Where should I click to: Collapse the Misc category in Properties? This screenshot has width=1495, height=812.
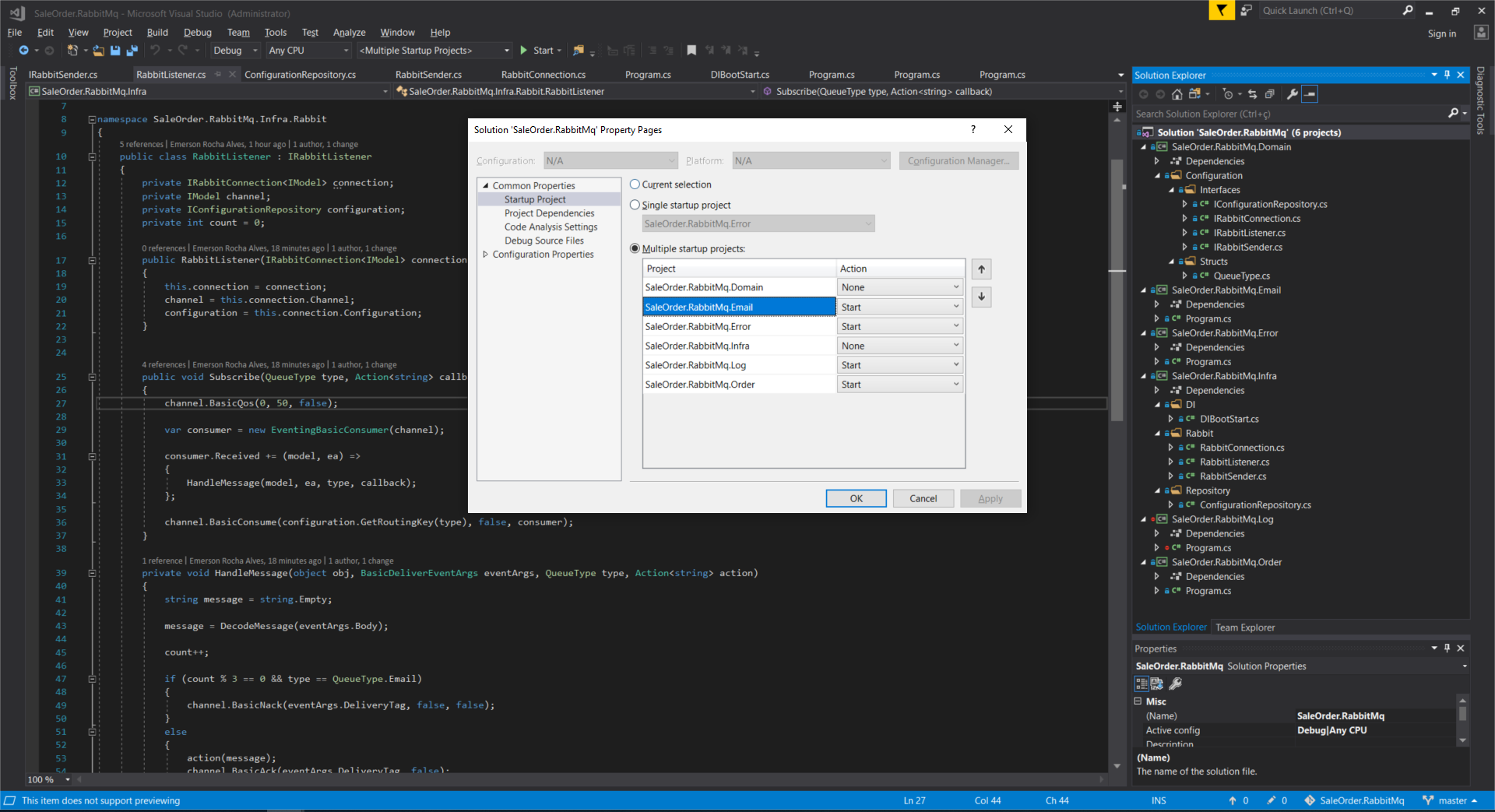1138,701
